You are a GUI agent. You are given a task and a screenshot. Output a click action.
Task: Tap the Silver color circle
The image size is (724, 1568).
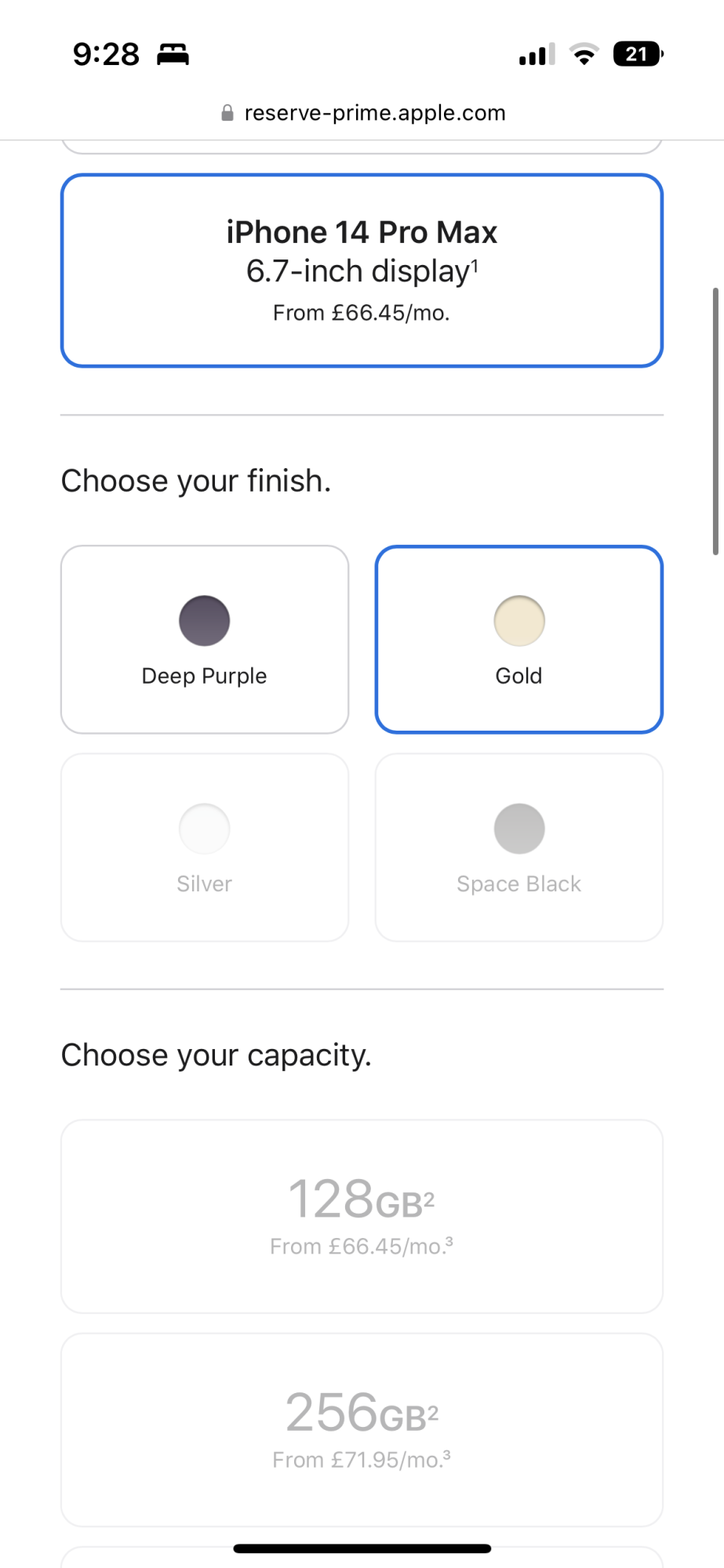click(205, 829)
